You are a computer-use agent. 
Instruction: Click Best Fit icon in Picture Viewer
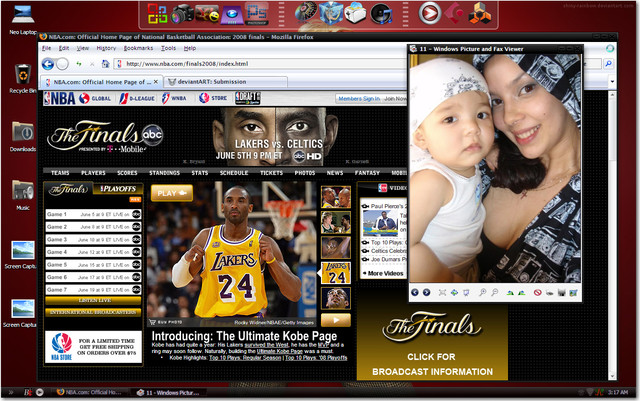click(x=443, y=292)
